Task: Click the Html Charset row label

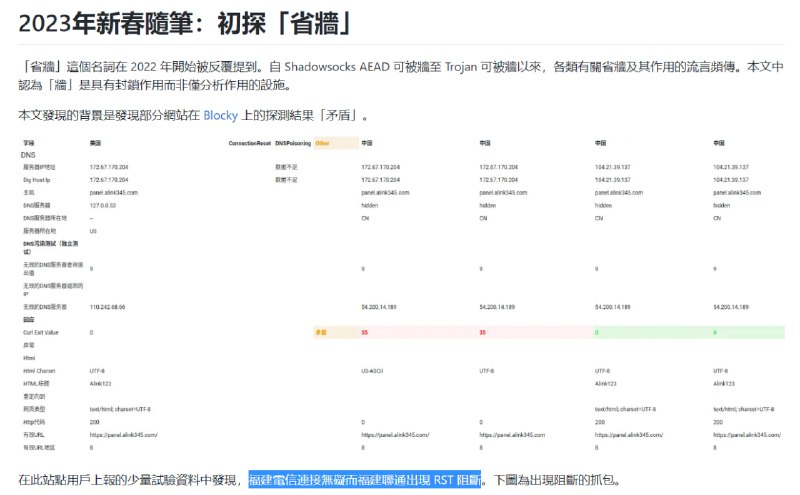Action: click(x=39, y=371)
